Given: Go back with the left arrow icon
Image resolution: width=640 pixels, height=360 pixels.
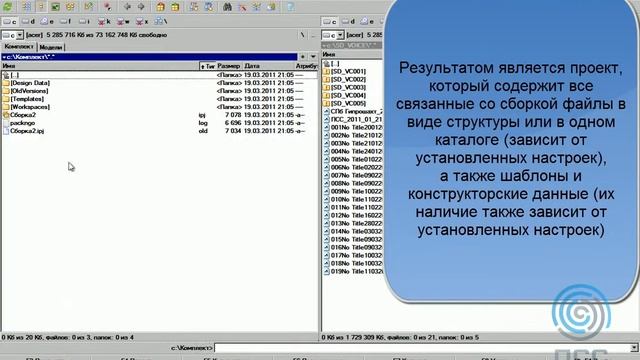Looking at the screenshot, I should coord(127,7).
